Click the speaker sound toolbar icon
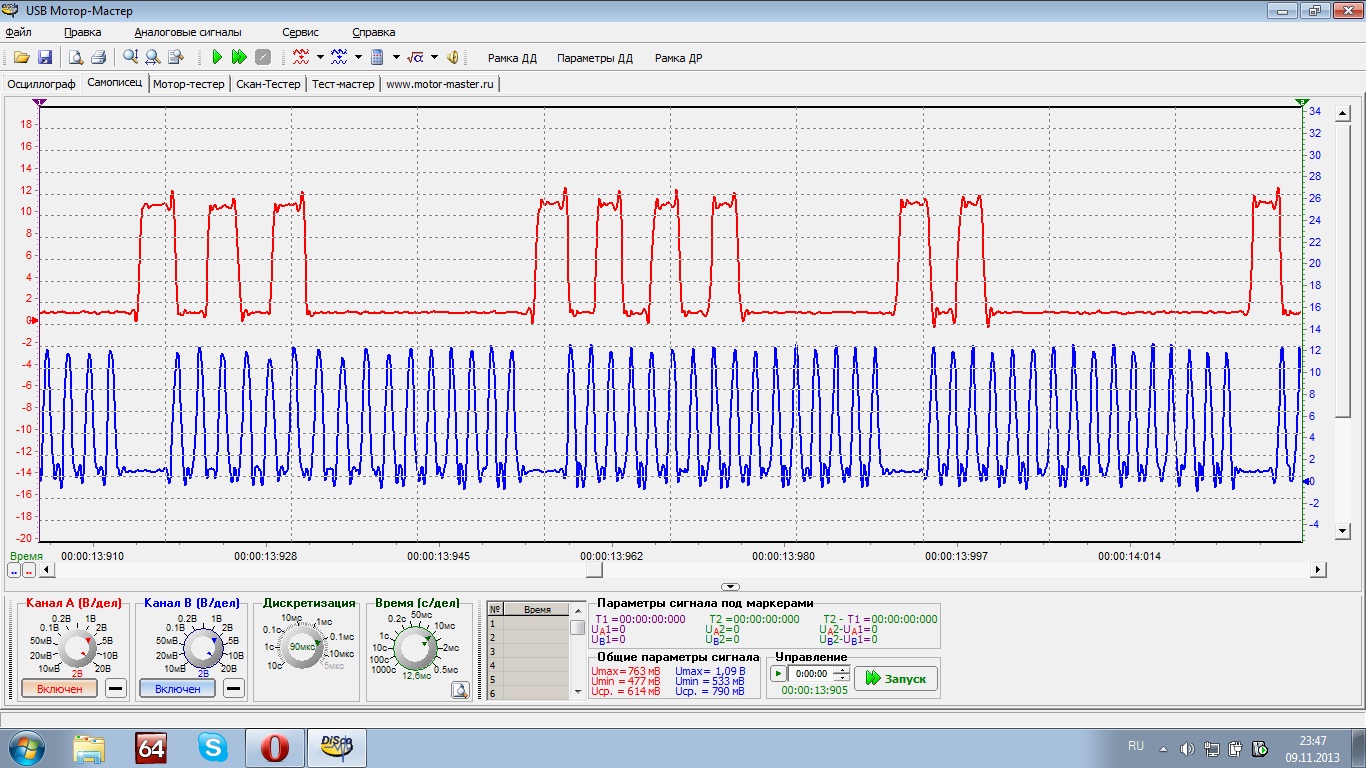This screenshot has width=1366, height=768. 453,58
